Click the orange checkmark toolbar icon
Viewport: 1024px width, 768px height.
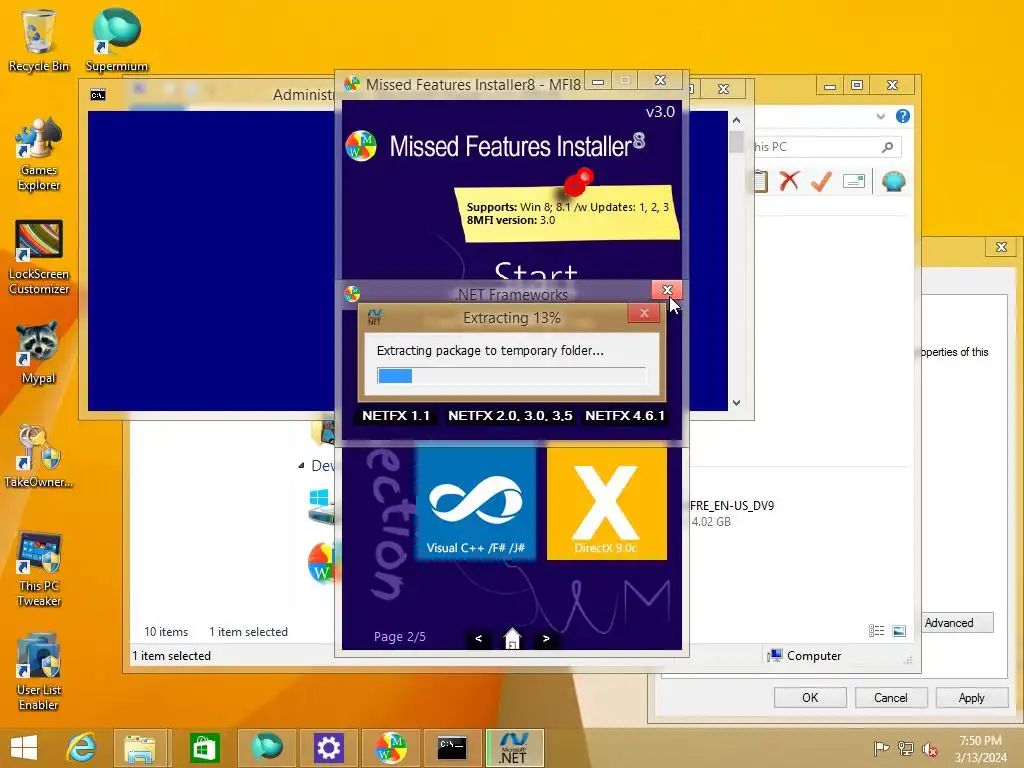(x=821, y=181)
